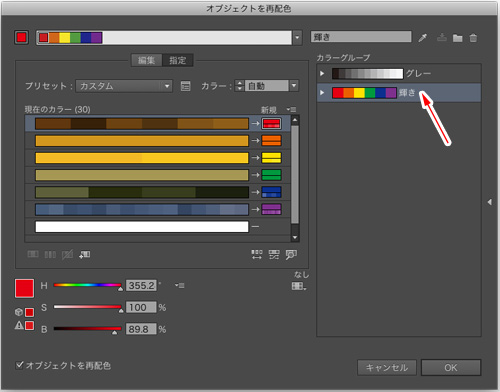Click the H value field 355.2
This screenshot has width=500, height=392.
[x=141, y=286]
